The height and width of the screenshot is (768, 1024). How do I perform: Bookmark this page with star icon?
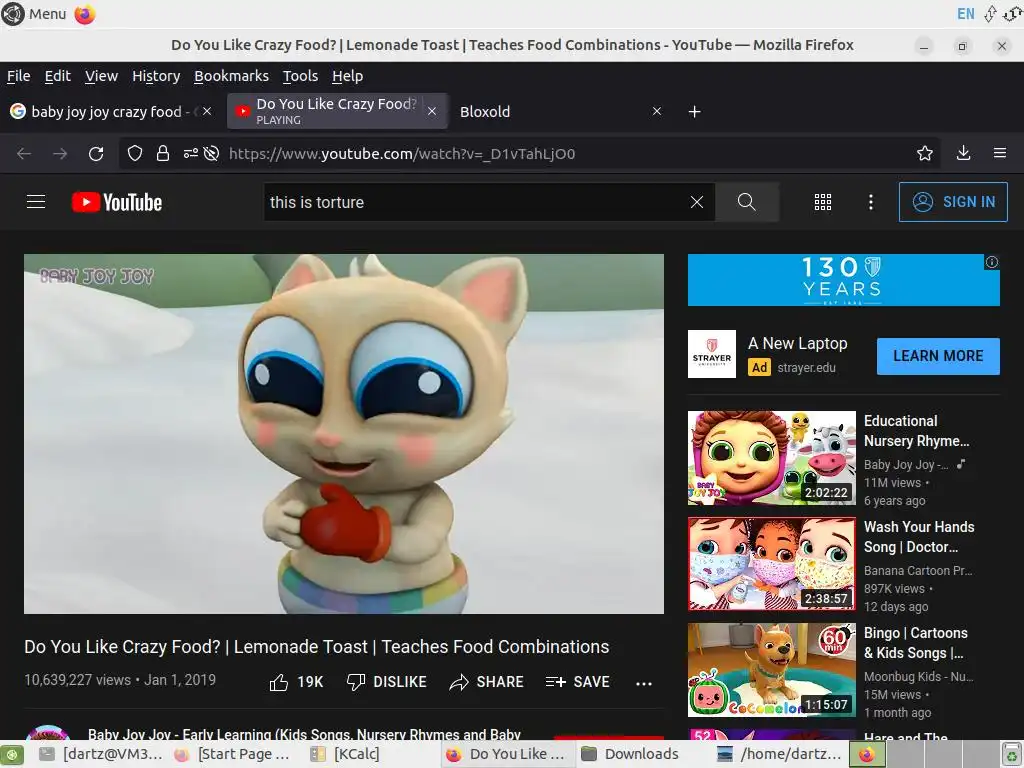(x=925, y=153)
